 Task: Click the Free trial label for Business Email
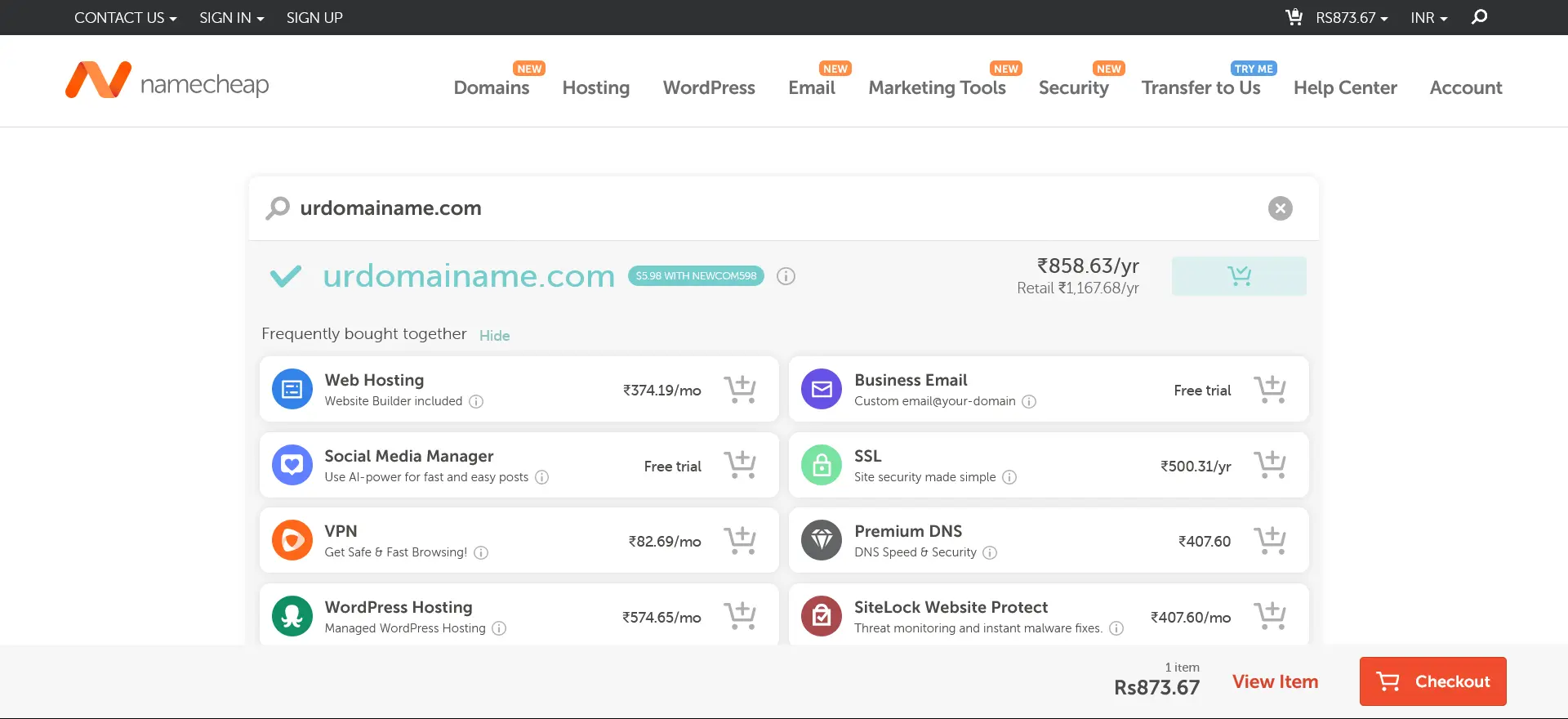(x=1202, y=391)
